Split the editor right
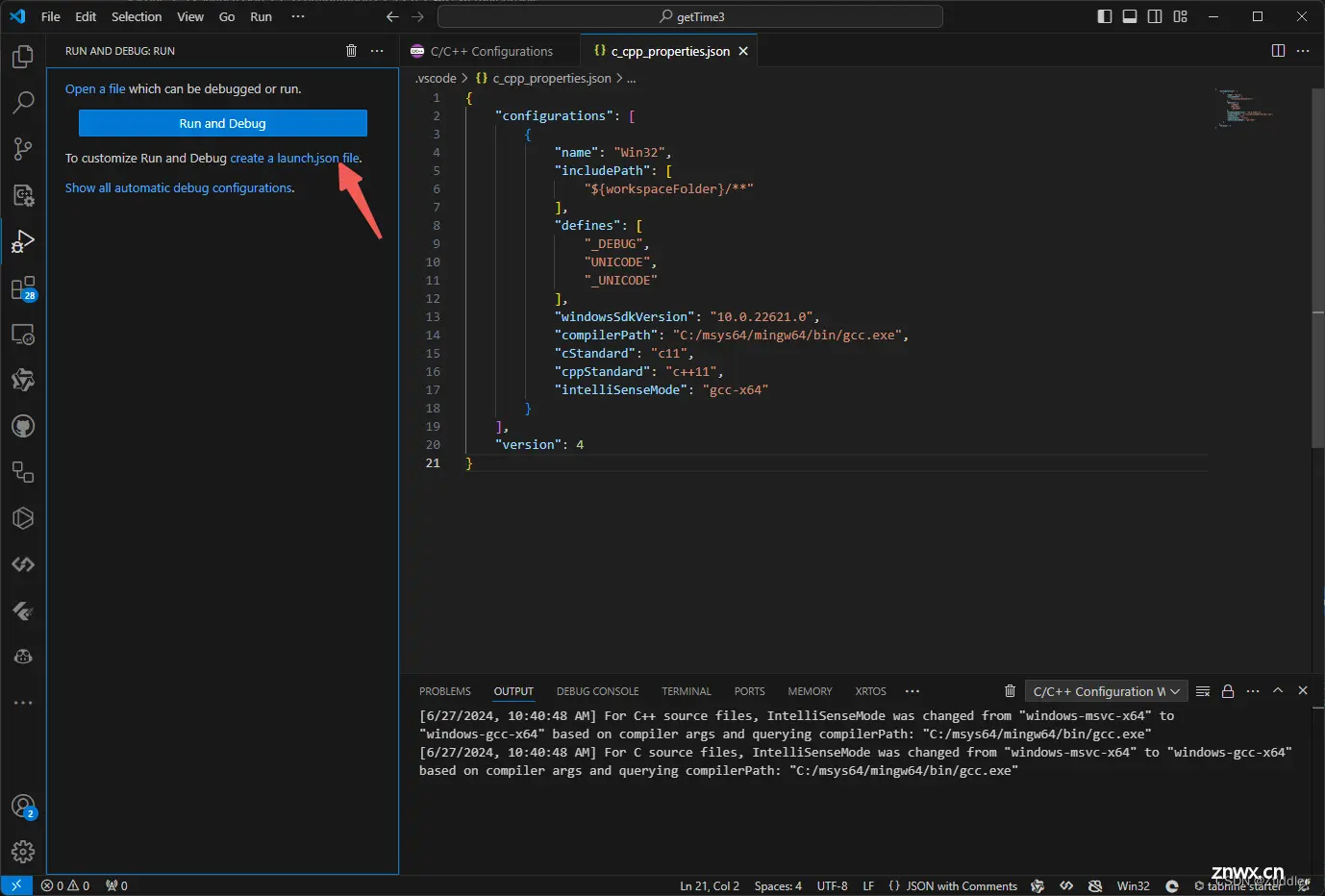This screenshot has width=1325, height=896. tap(1278, 51)
